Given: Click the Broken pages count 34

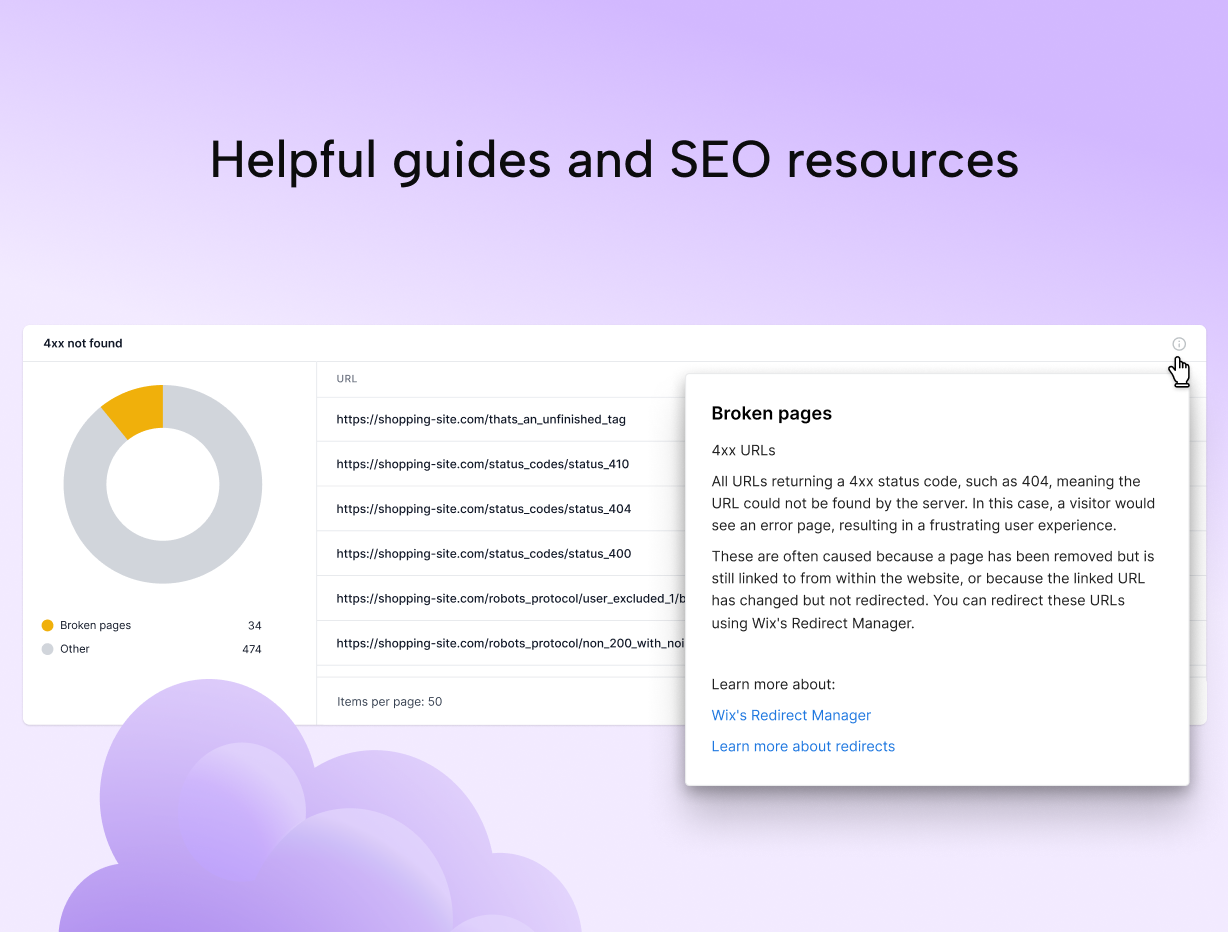Looking at the screenshot, I should tap(254, 626).
